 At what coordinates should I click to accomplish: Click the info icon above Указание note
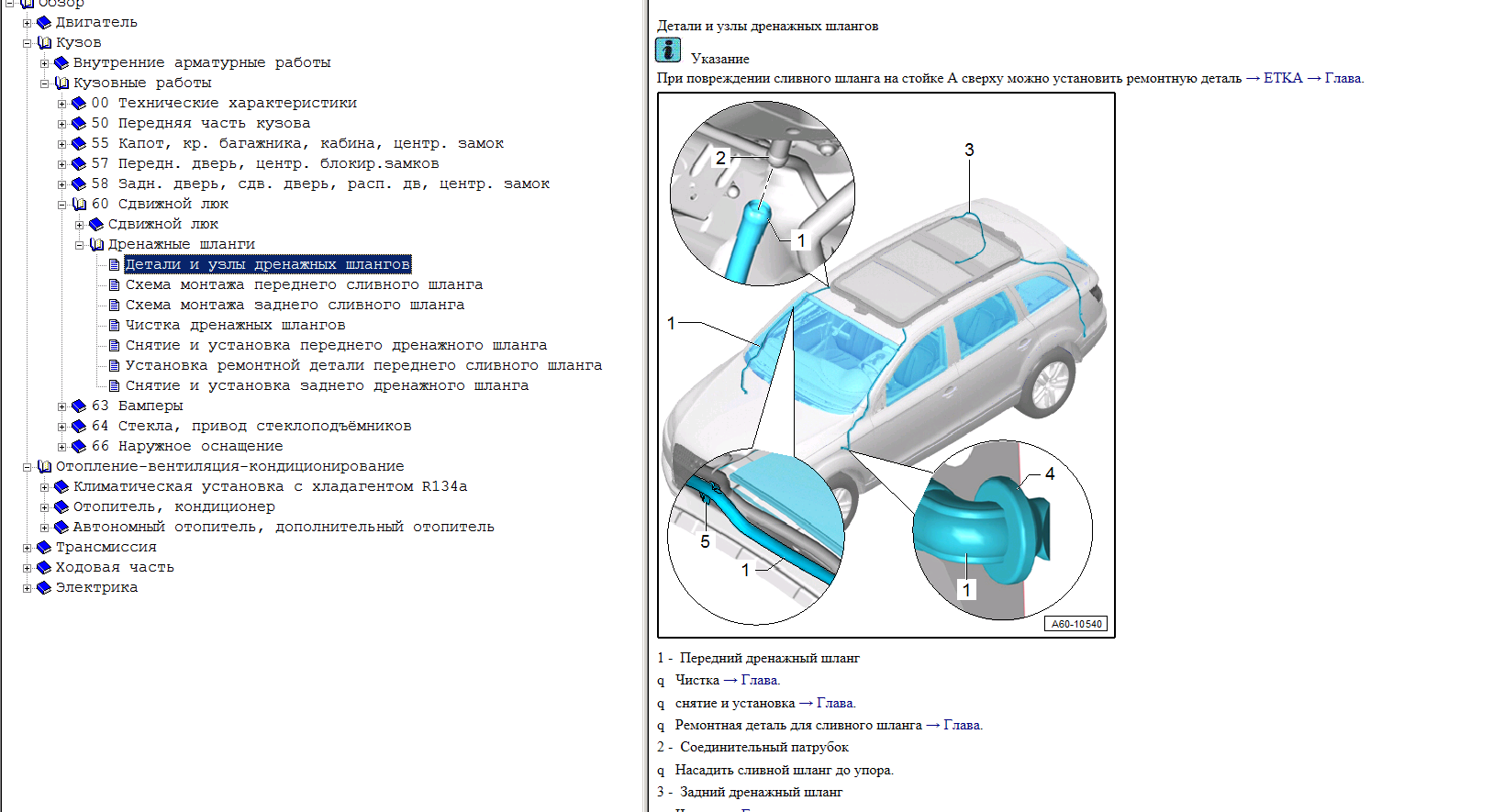(x=668, y=50)
